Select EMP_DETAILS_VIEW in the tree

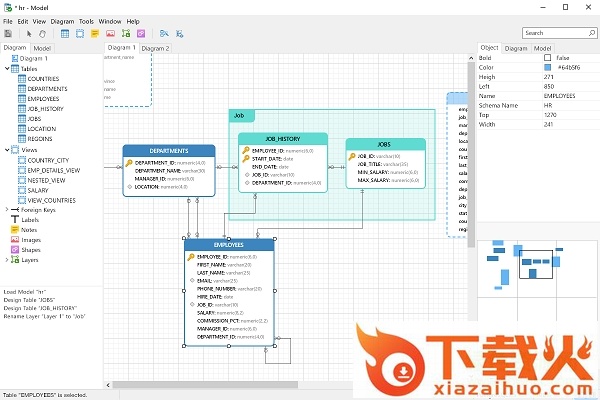(54, 170)
